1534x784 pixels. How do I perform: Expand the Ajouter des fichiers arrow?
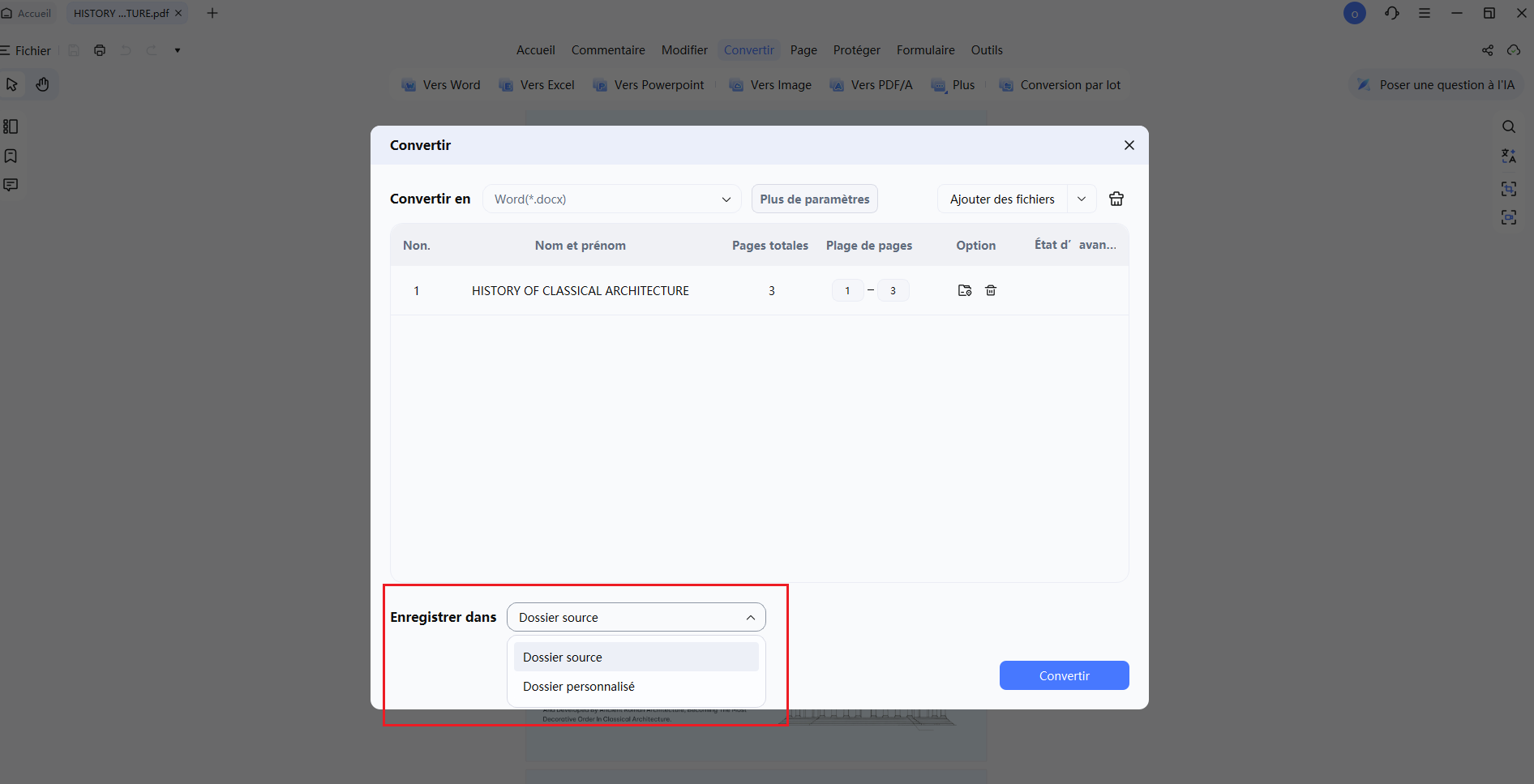pos(1082,199)
